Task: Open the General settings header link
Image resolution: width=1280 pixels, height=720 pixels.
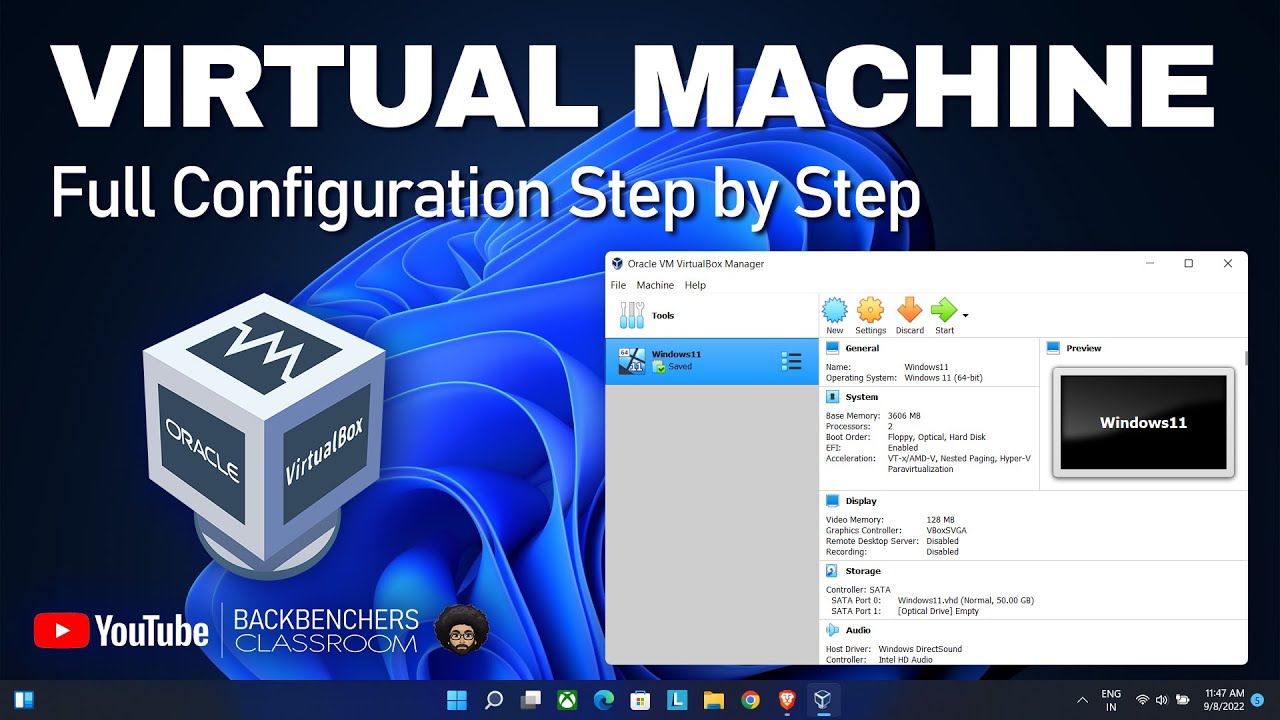Action: click(x=862, y=348)
